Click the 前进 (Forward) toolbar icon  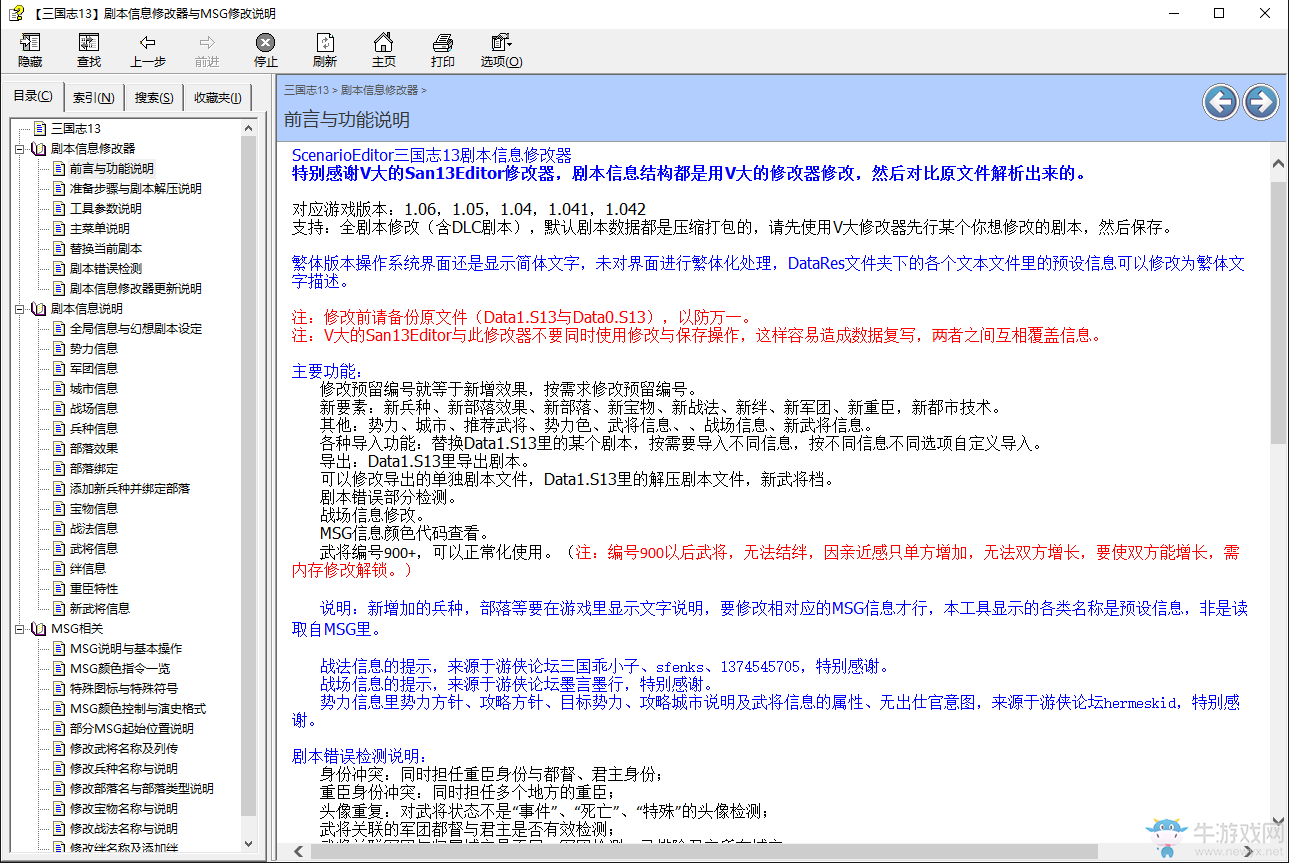pyautogui.click(x=207, y=50)
